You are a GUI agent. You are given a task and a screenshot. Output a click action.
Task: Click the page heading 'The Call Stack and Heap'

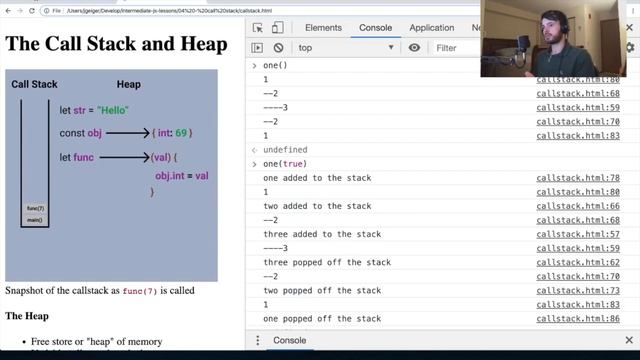pos(116,44)
